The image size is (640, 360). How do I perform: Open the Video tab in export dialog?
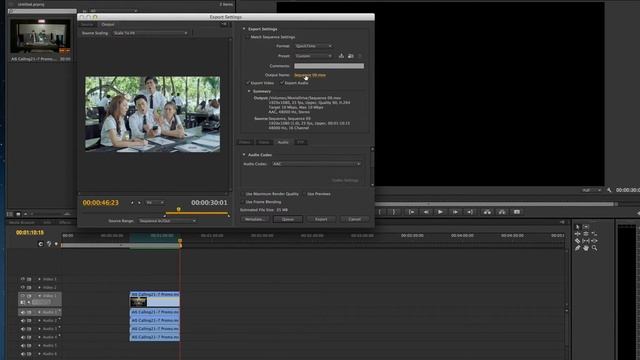pos(264,142)
